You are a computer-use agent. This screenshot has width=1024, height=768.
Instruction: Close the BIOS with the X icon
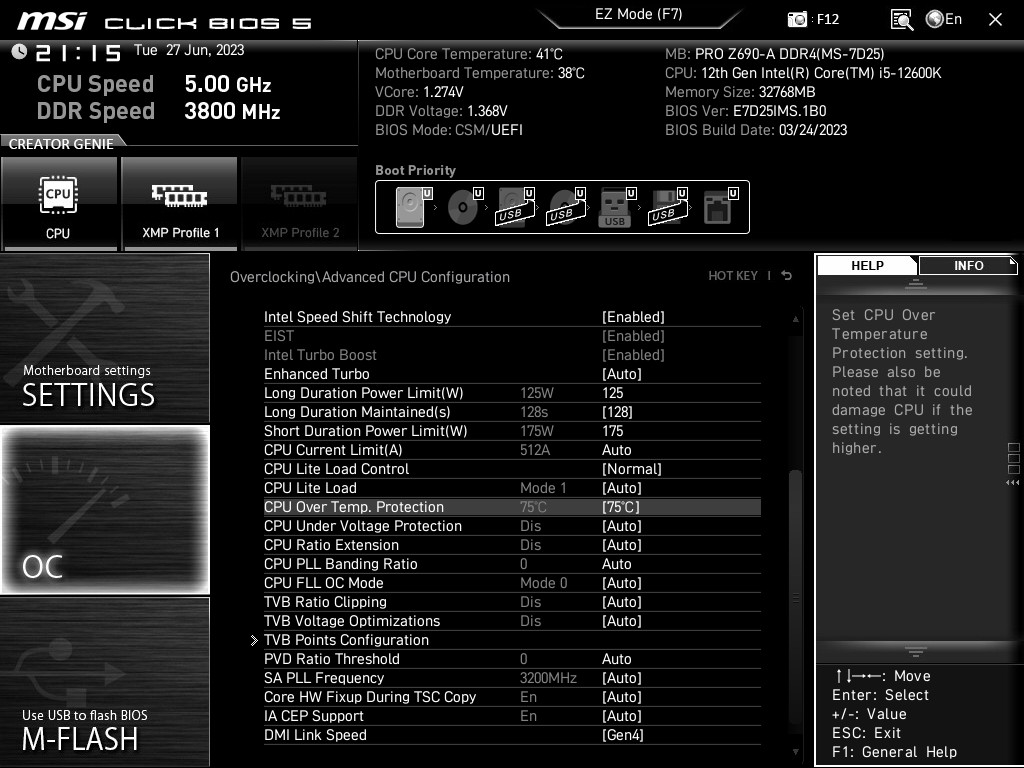click(x=995, y=20)
